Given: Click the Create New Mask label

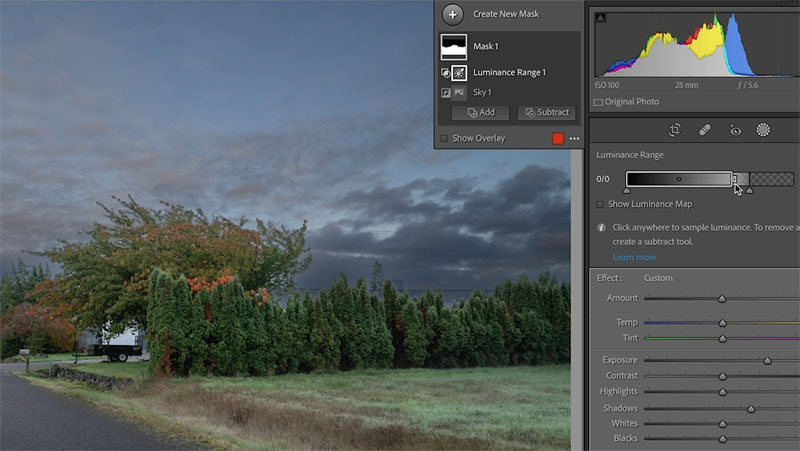Looking at the screenshot, I should (x=506, y=14).
